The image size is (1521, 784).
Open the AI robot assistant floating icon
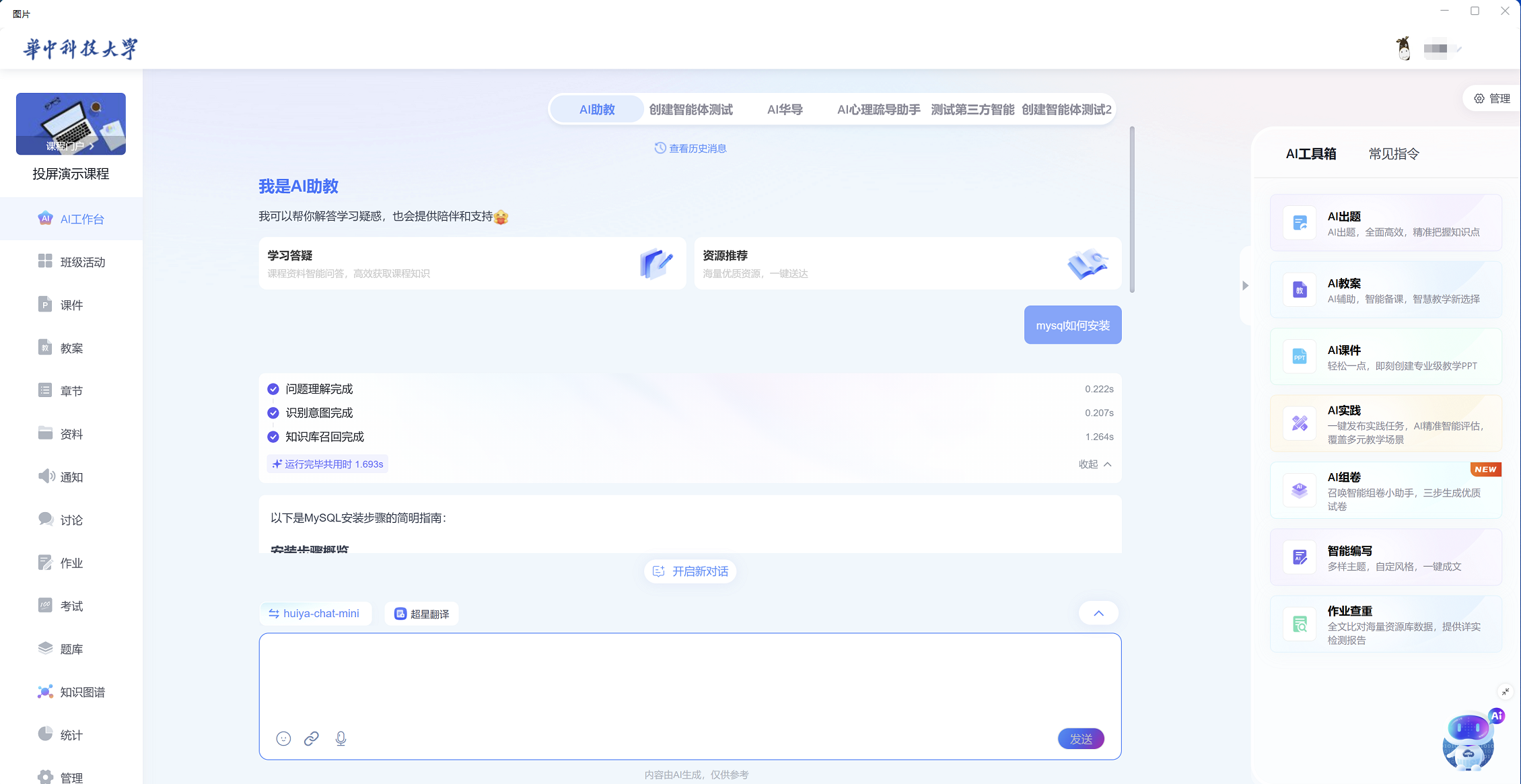[x=1469, y=742]
